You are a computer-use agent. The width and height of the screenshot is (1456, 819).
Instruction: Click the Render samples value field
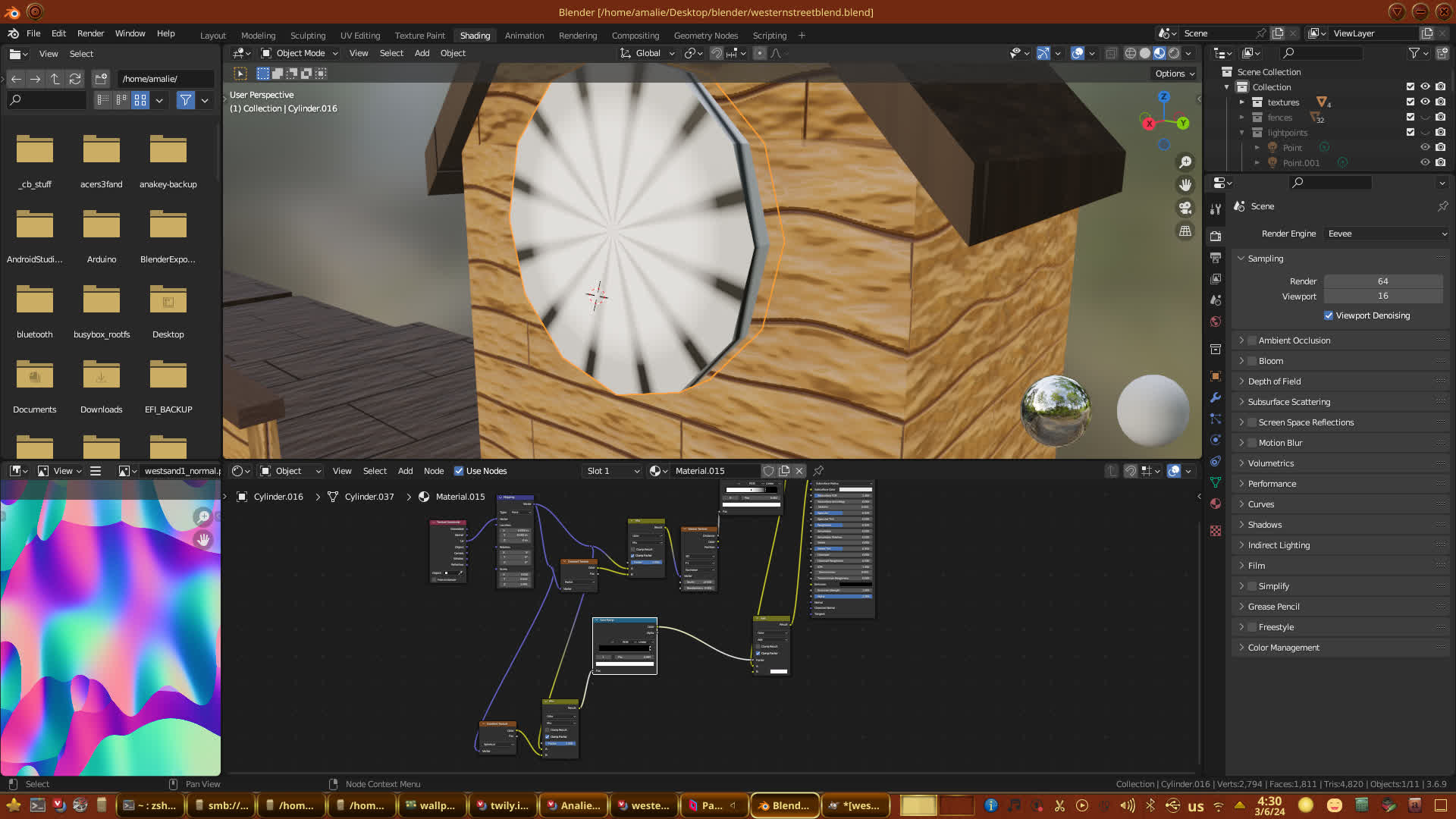click(1382, 281)
